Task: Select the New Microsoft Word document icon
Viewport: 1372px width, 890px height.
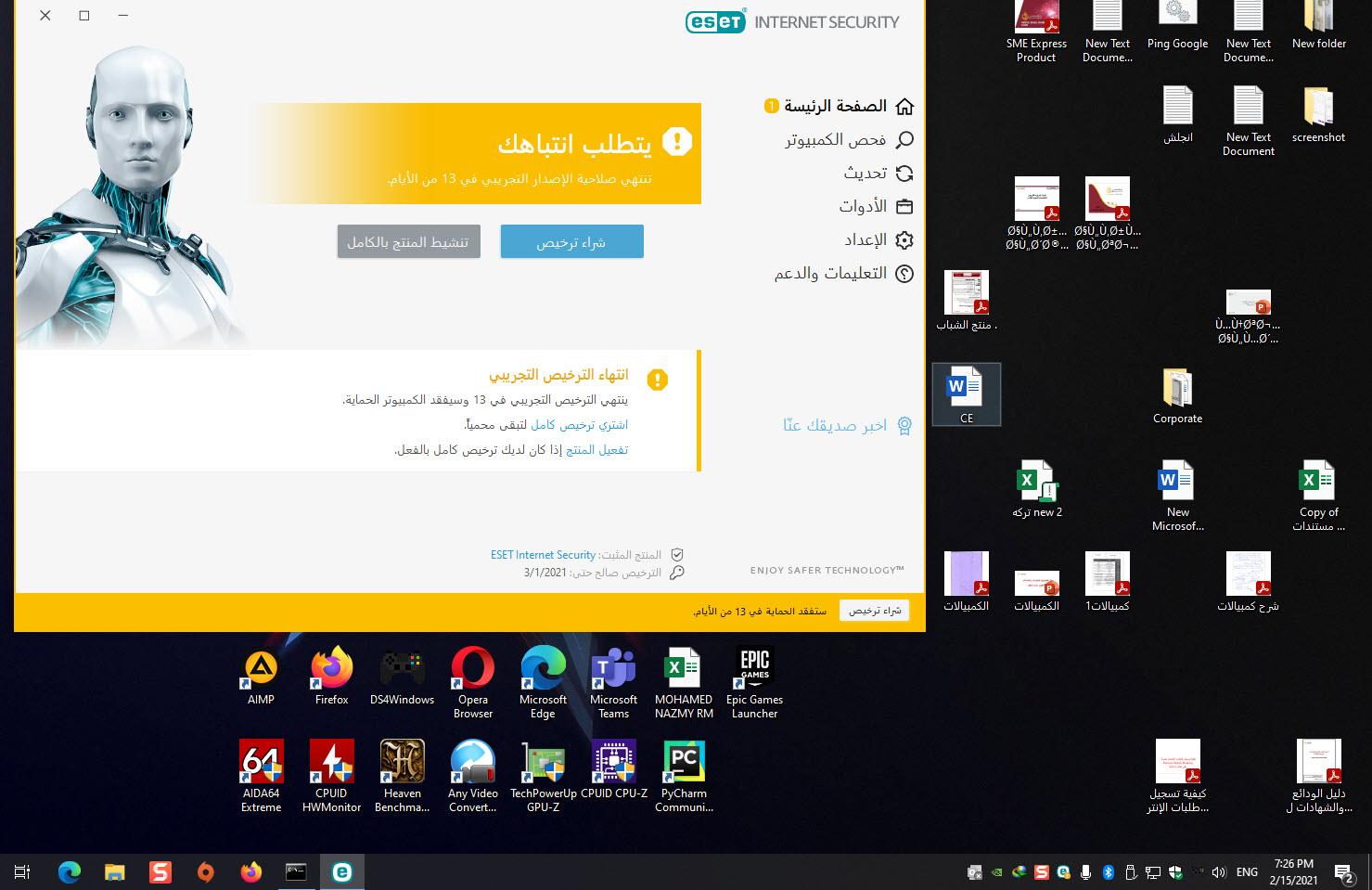Action: [x=1177, y=496]
